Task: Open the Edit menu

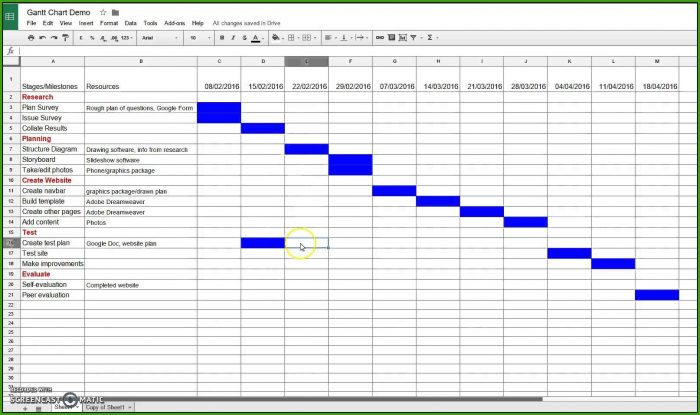Action: 48,23
